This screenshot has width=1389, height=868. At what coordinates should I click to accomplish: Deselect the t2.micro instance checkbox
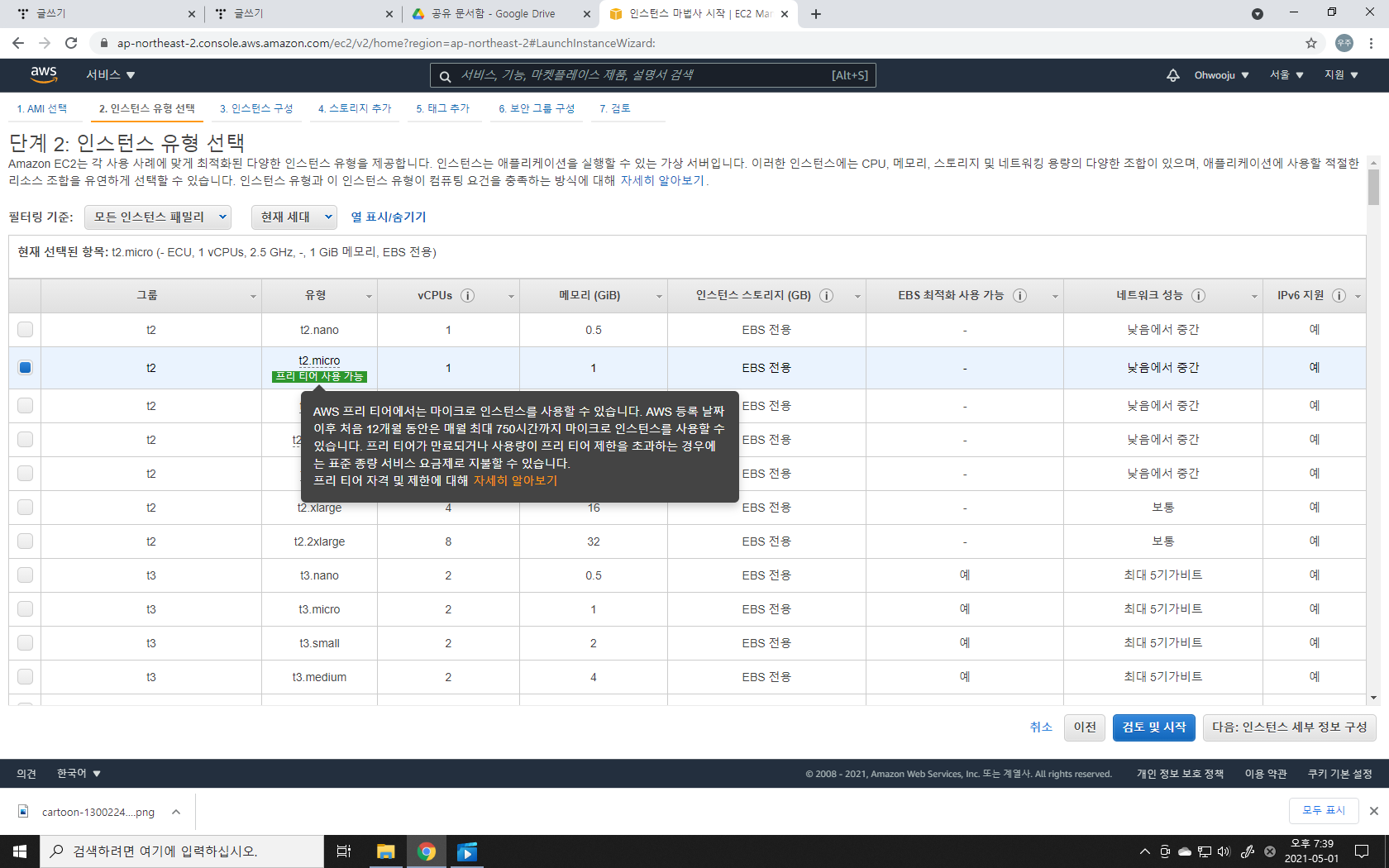25,367
